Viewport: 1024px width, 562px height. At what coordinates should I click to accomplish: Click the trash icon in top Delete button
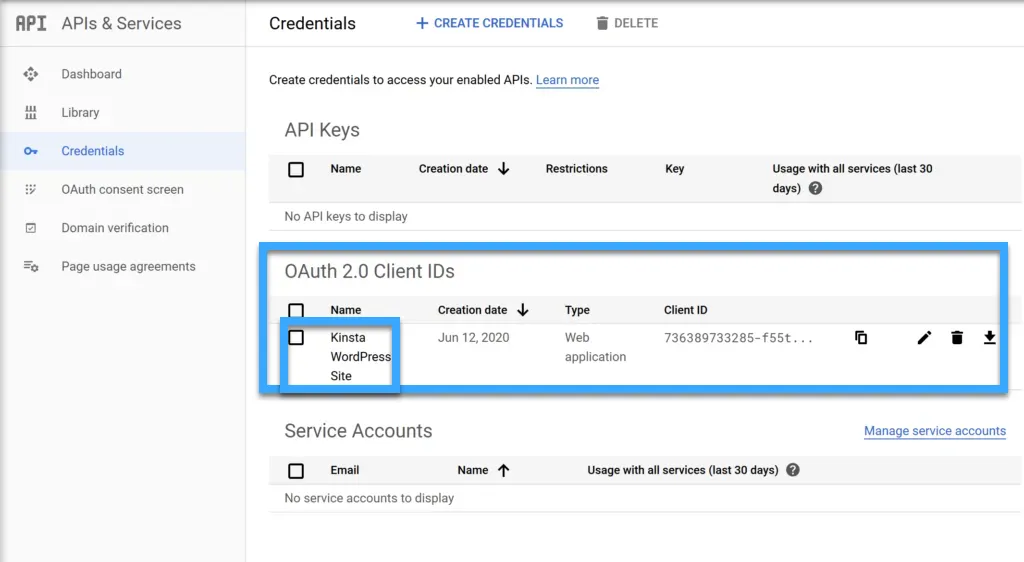[602, 23]
